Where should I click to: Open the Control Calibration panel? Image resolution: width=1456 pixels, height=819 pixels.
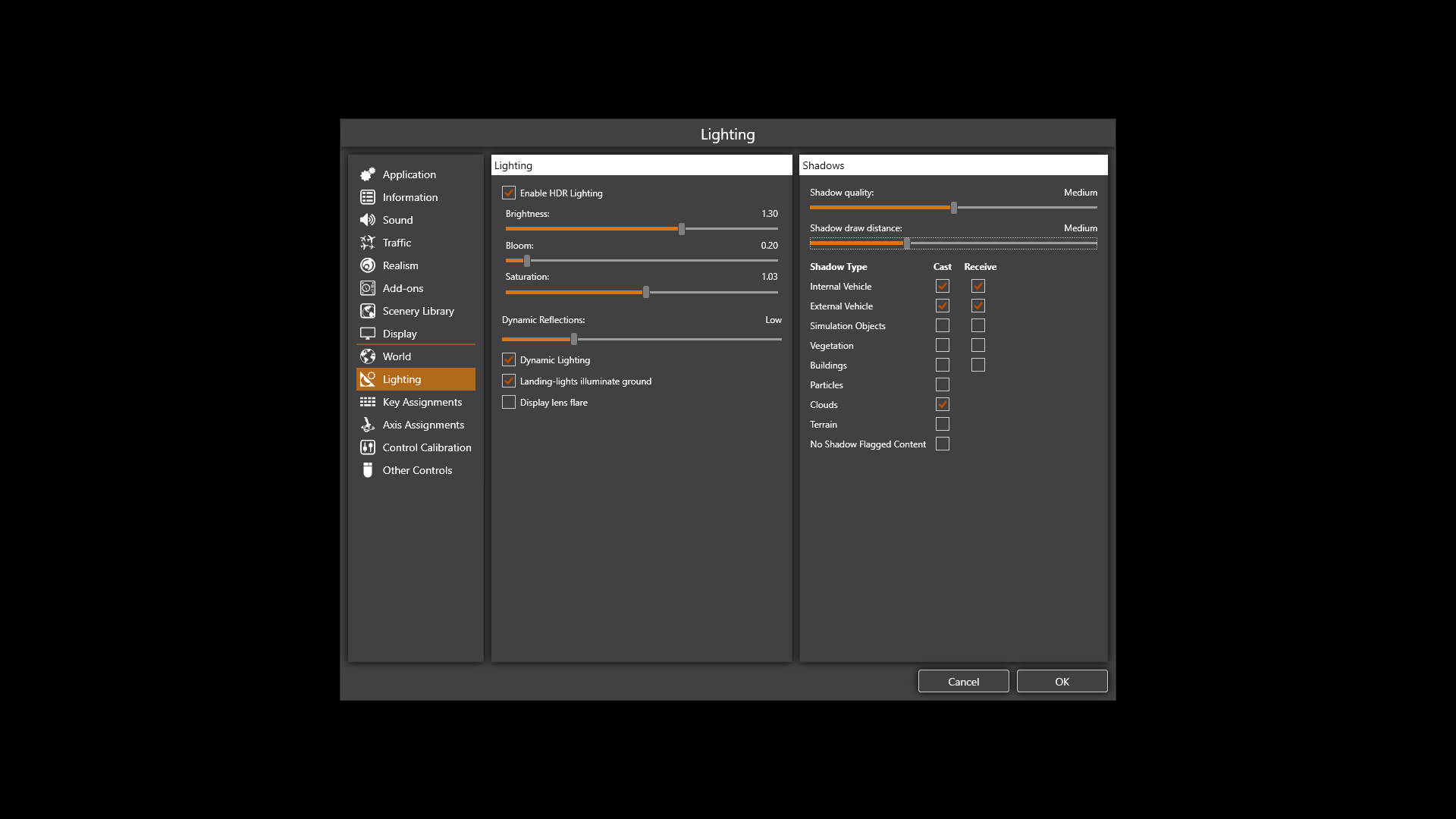coord(426,446)
